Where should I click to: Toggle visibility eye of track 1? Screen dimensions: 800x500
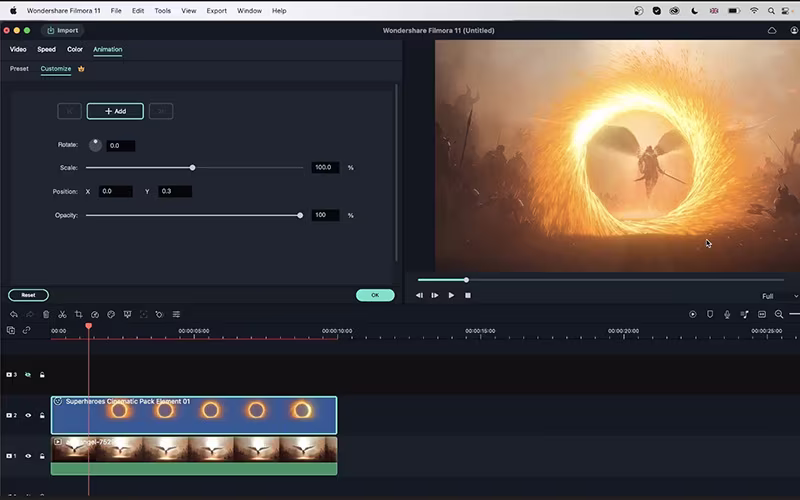point(28,456)
